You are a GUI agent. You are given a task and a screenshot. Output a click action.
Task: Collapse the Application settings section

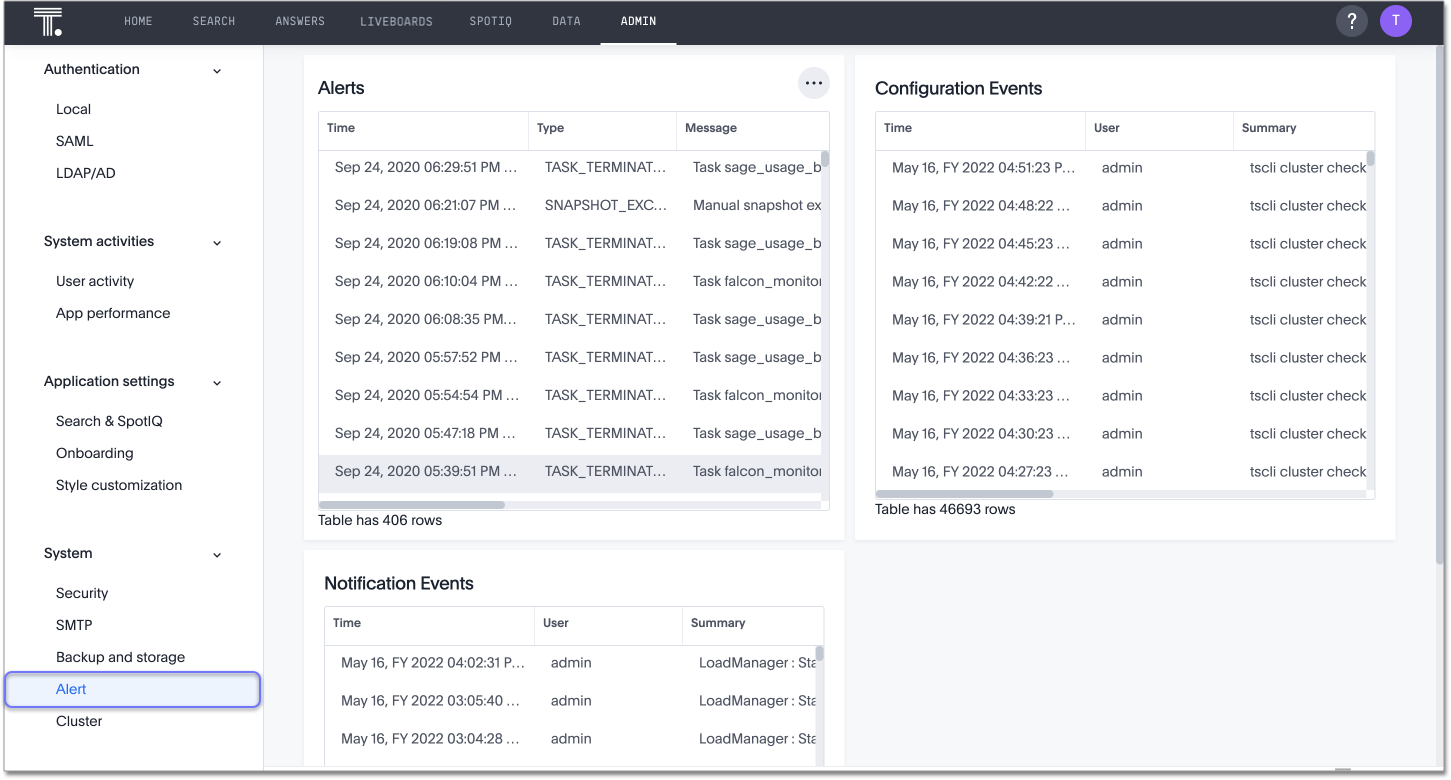pyautogui.click(x=216, y=382)
